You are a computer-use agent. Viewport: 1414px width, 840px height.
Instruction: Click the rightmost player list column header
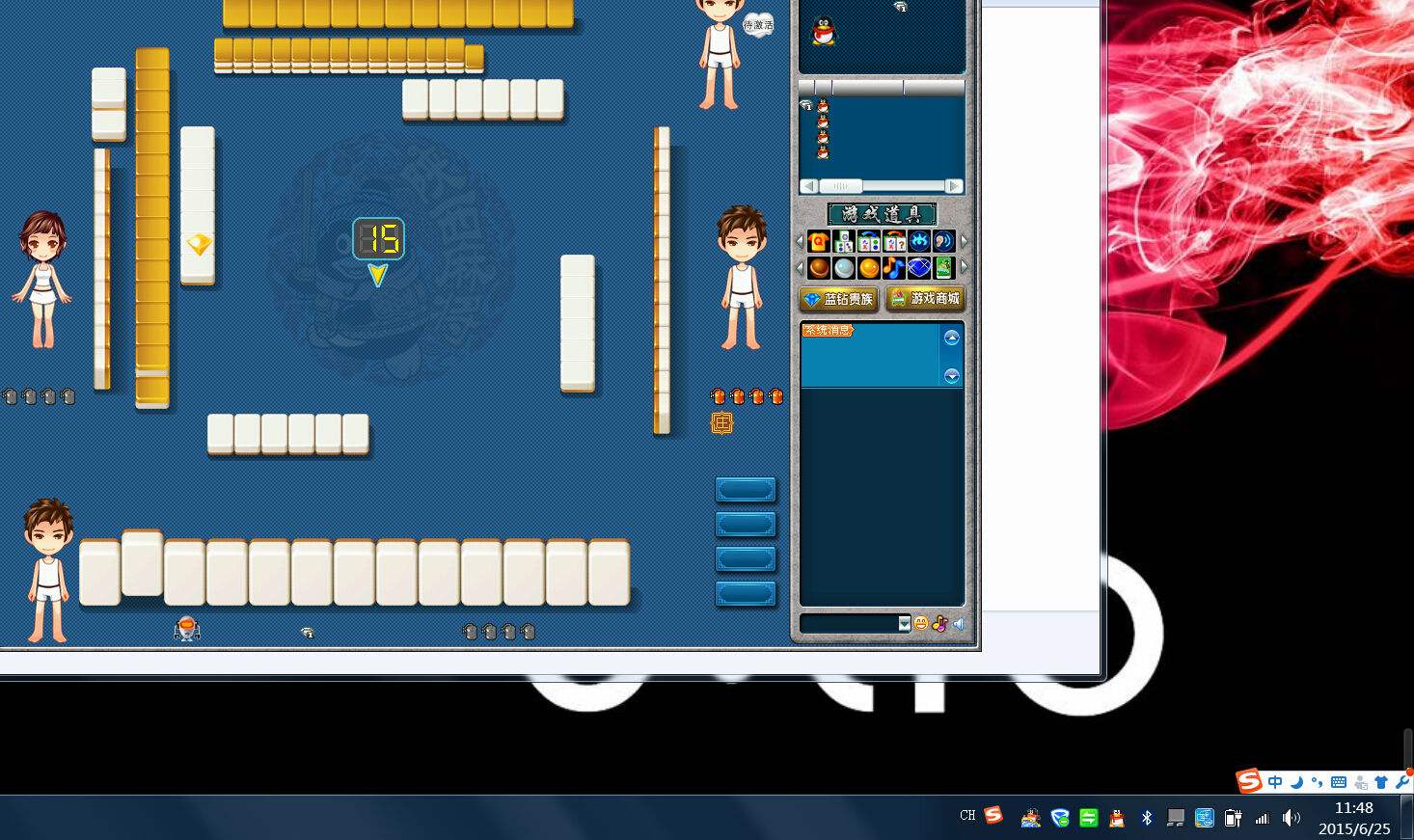(x=934, y=88)
